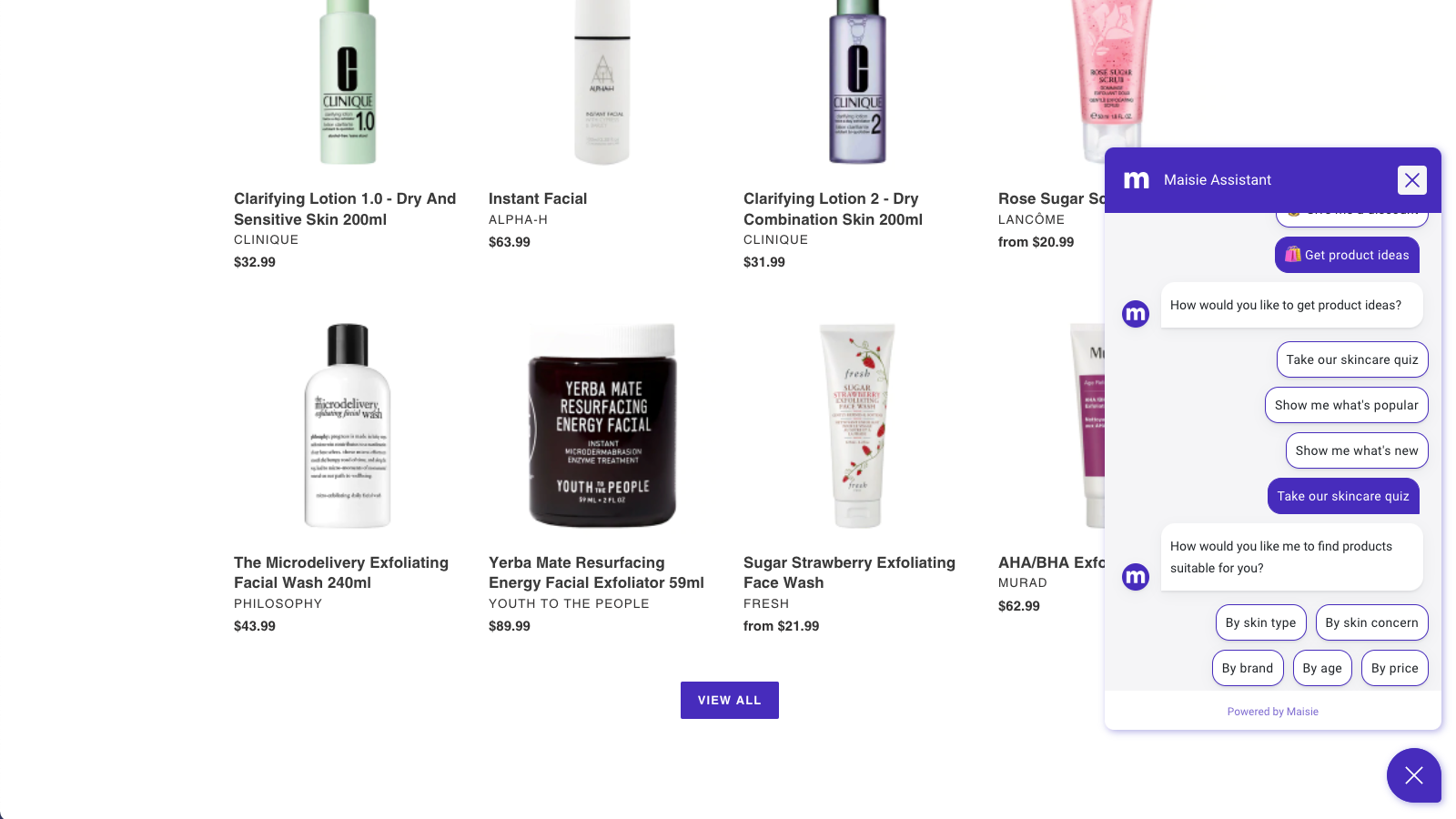Viewport: 1456px width, 819px height.
Task: Click the VIEW ALL button
Action: point(729,700)
